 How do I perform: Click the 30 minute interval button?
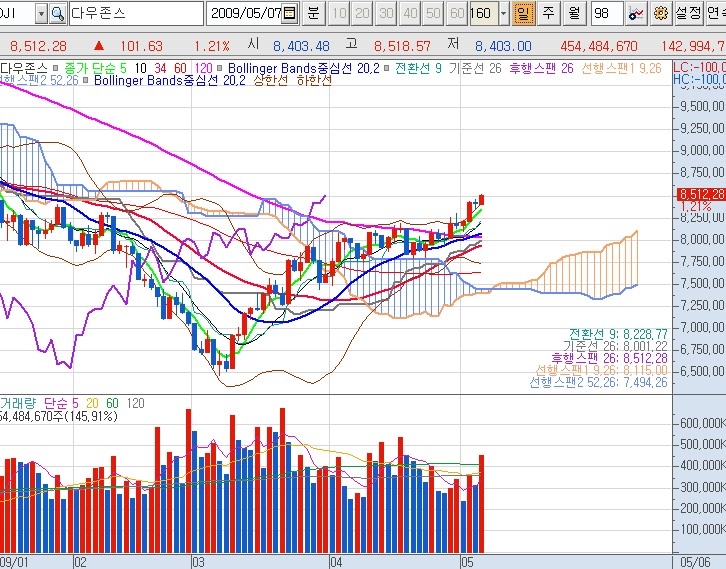tap(385, 14)
